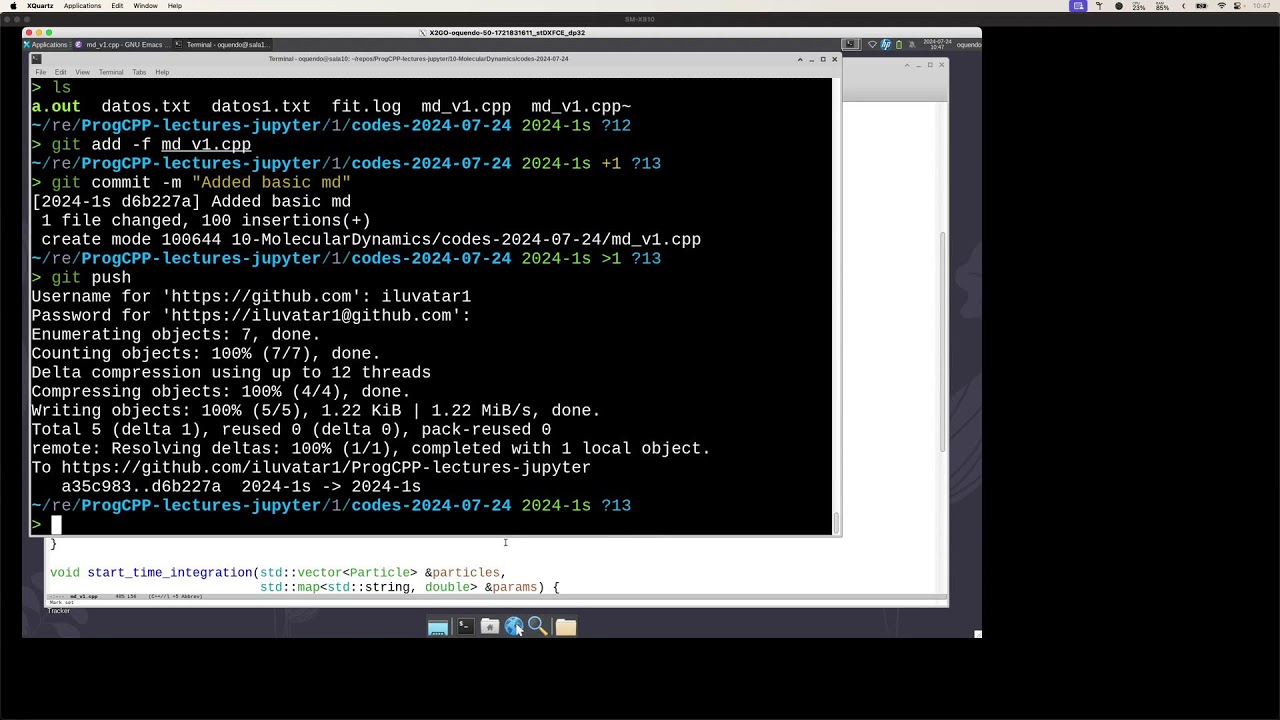1280x720 pixels.
Task: Click the 'md_v1.cpp~' backup file name
Action: pyautogui.click(x=581, y=107)
